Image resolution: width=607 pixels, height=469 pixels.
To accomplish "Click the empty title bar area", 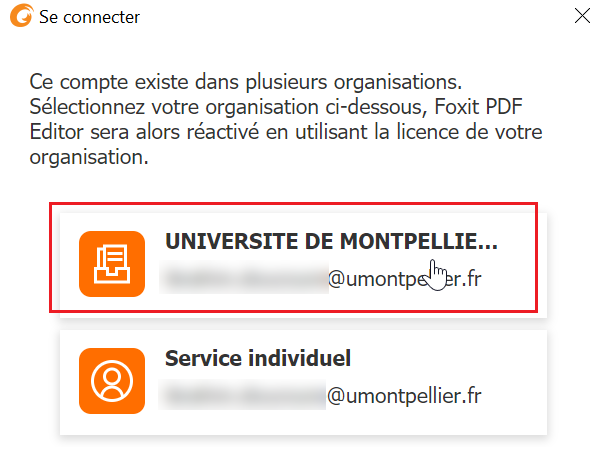I will pyautogui.click(x=350, y=17).
